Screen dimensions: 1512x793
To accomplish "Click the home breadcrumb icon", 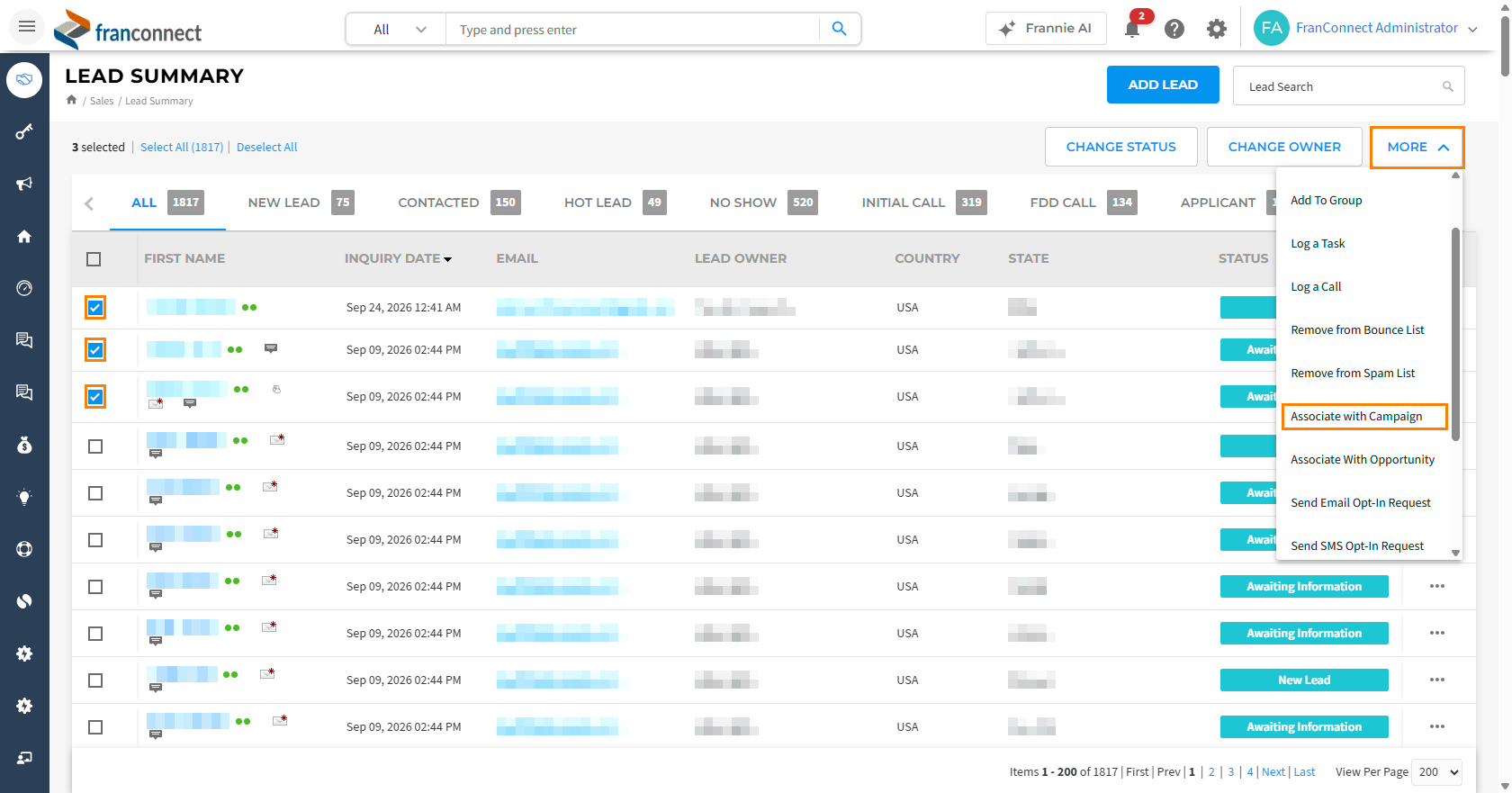I will point(71,100).
